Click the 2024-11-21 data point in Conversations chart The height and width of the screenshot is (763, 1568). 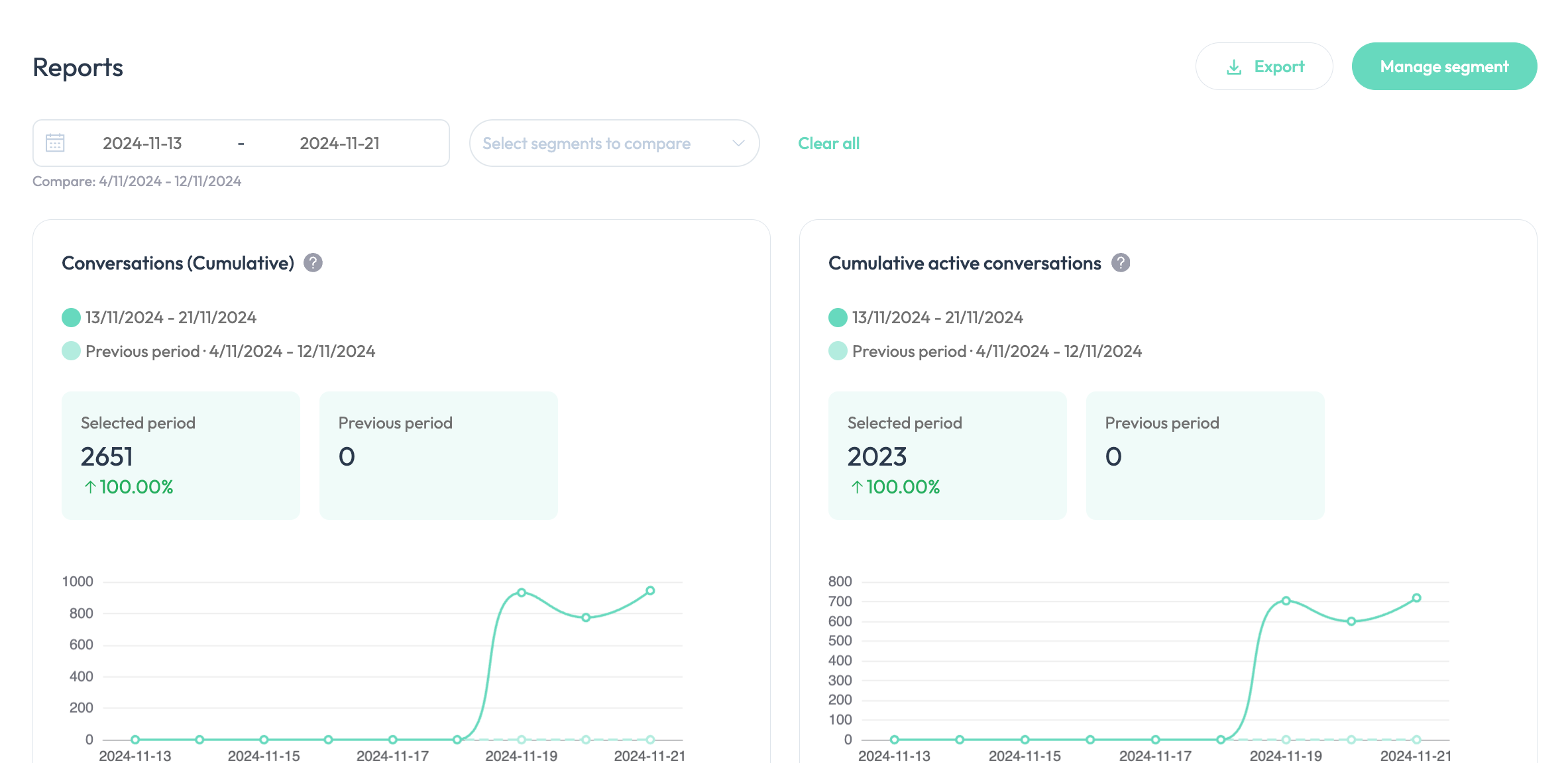pyautogui.click(x=650, y=590)
